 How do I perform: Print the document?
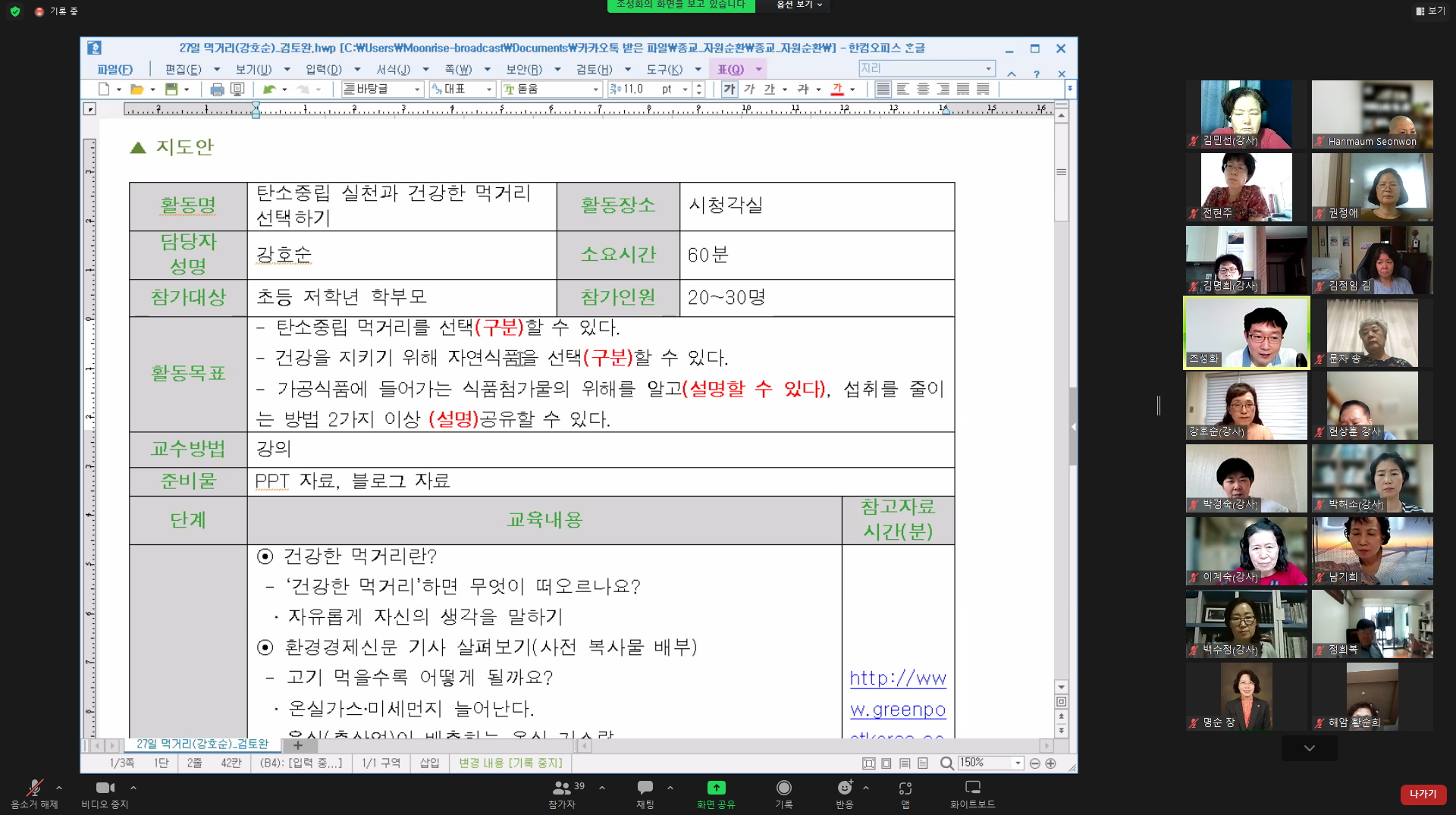218,89
